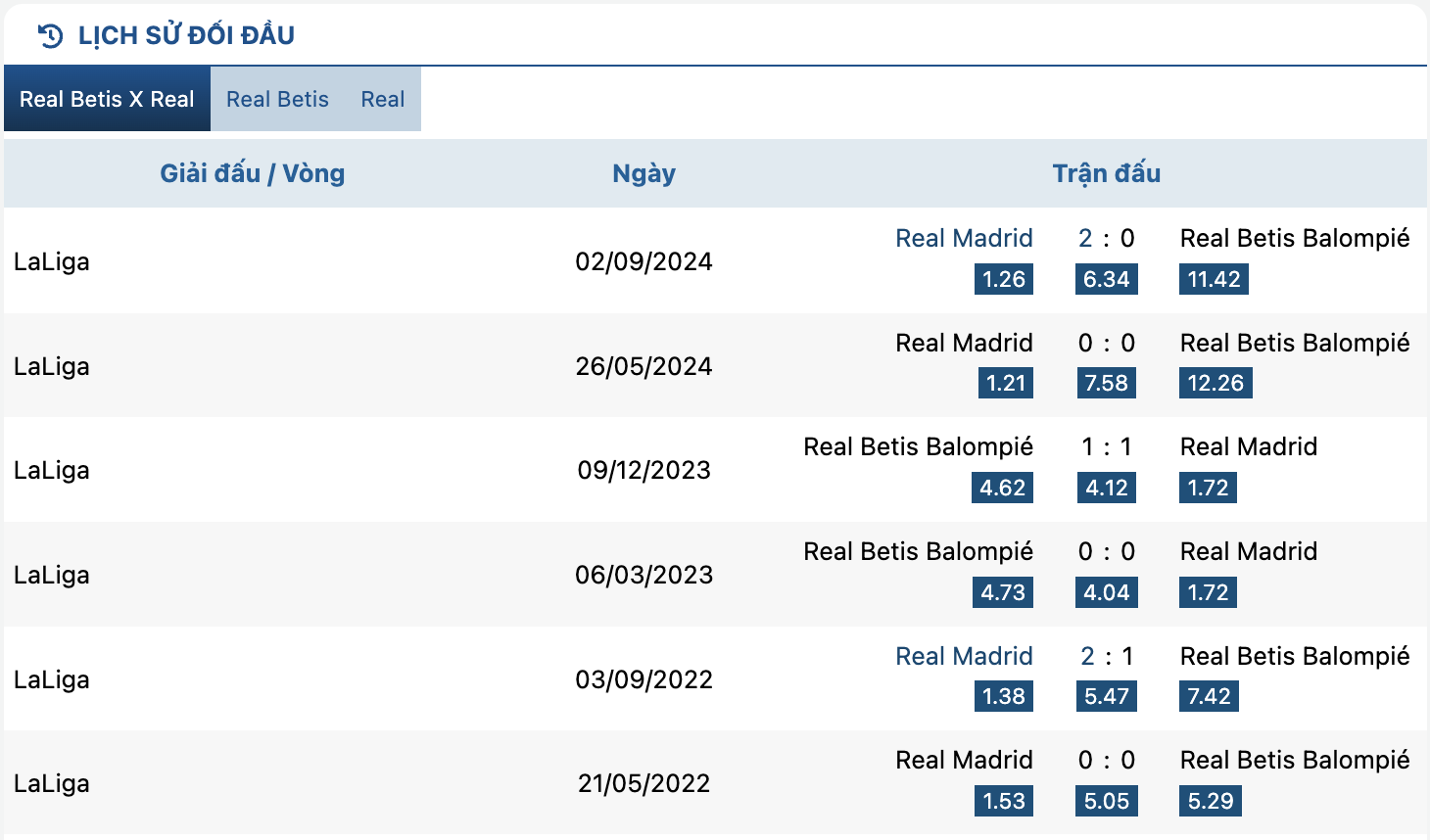Click the history clock icon beside Lịch sử đối đầu
This screenshot has width=1430, height=840.
point(50,36)
